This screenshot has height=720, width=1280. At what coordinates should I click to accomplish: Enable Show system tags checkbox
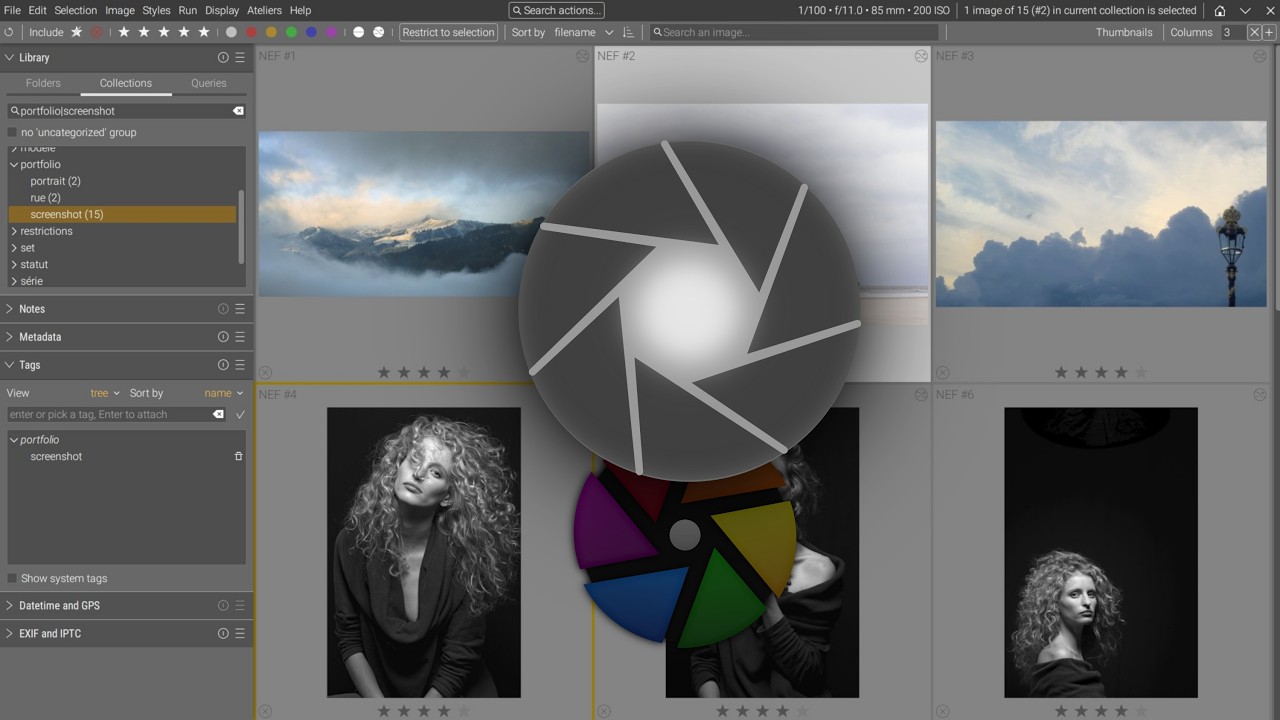[x=12, y=578]
